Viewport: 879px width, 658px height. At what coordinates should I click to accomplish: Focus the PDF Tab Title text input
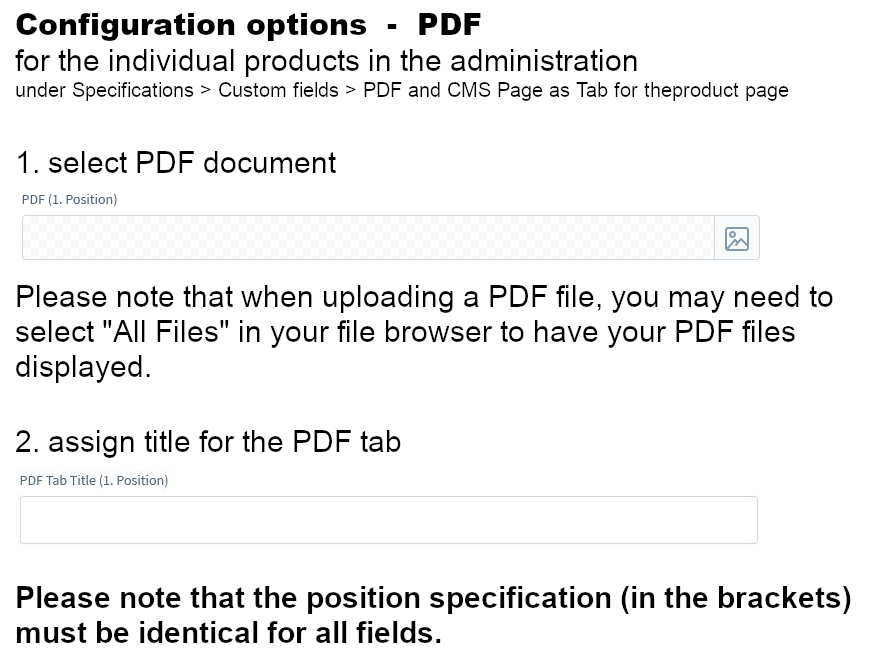pyautogui.click(x=388, y=520)
